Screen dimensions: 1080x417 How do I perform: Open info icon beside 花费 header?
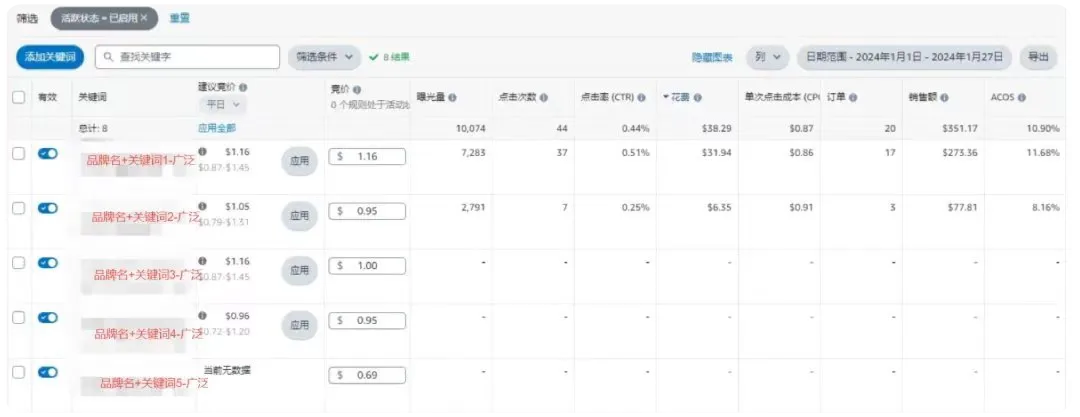coord(697,98)
